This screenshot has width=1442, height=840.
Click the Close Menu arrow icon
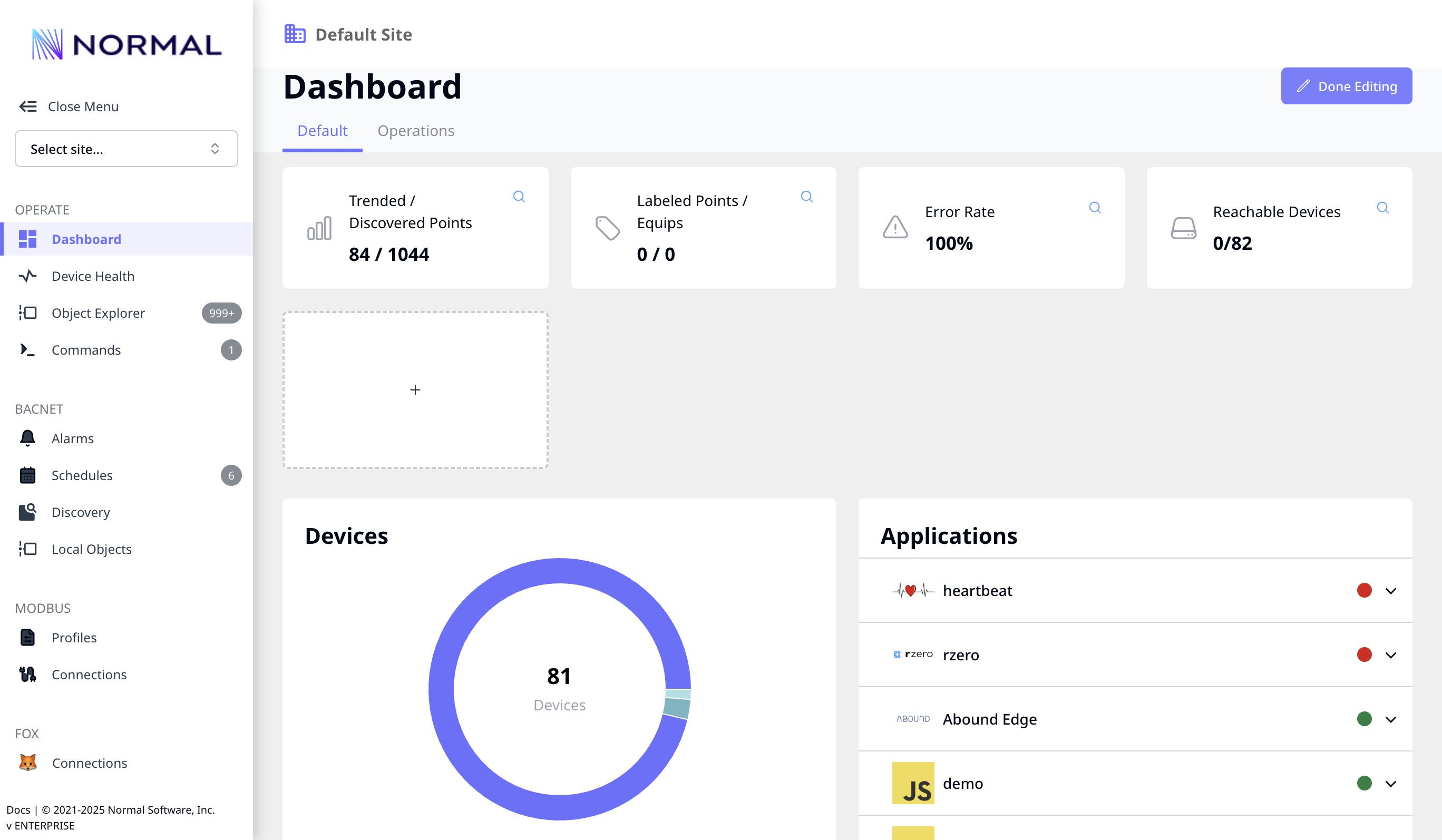click(27, 106)
